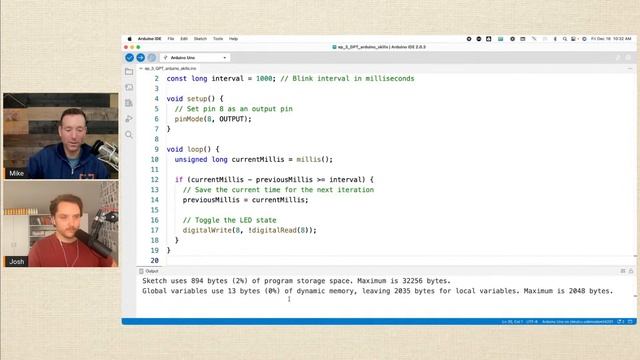
Task: Click the Verify checkmark button
Action: pyautogui.click(x=129, y=58)
